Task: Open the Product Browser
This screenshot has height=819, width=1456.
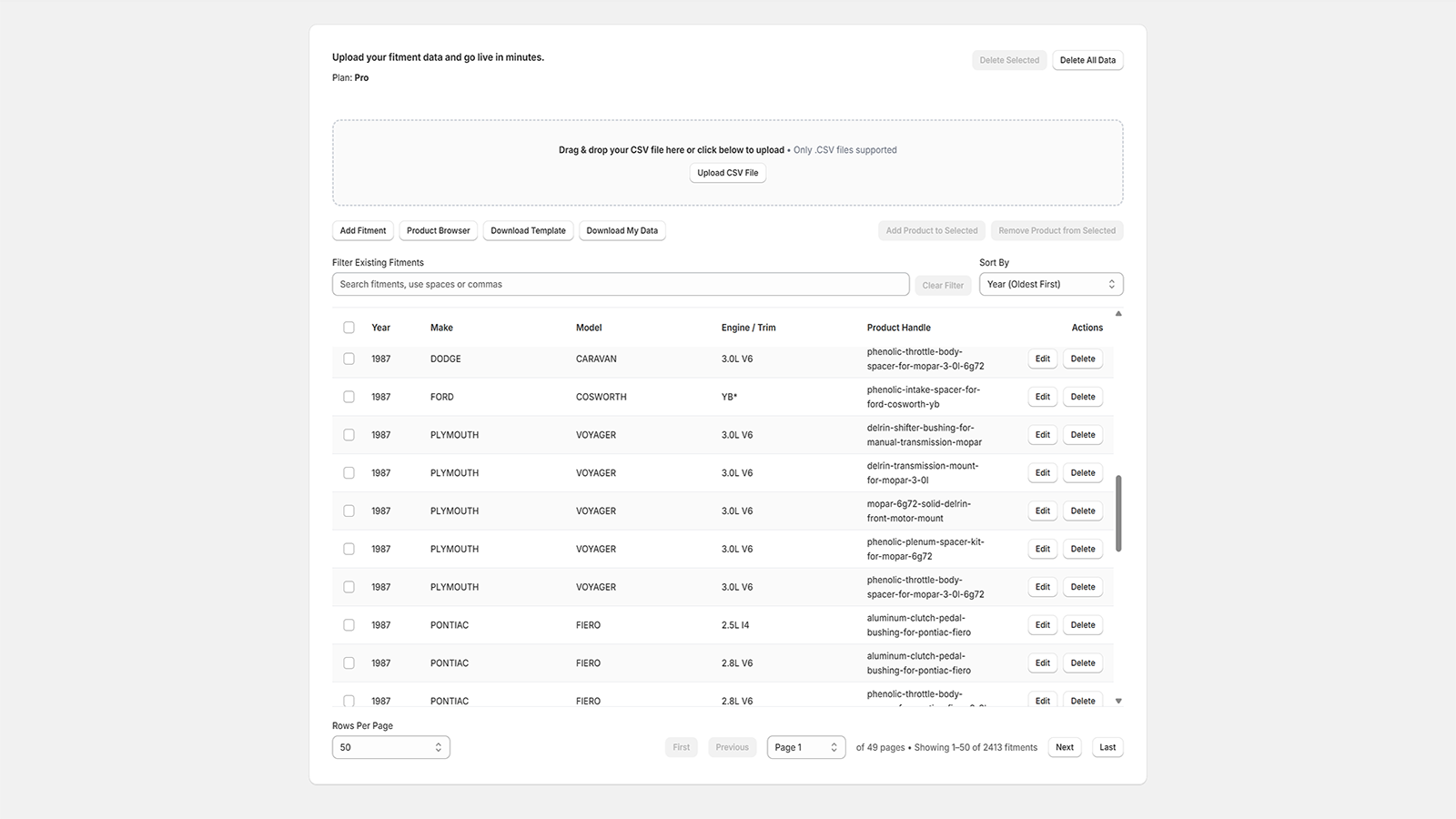Action: point(439,230)
